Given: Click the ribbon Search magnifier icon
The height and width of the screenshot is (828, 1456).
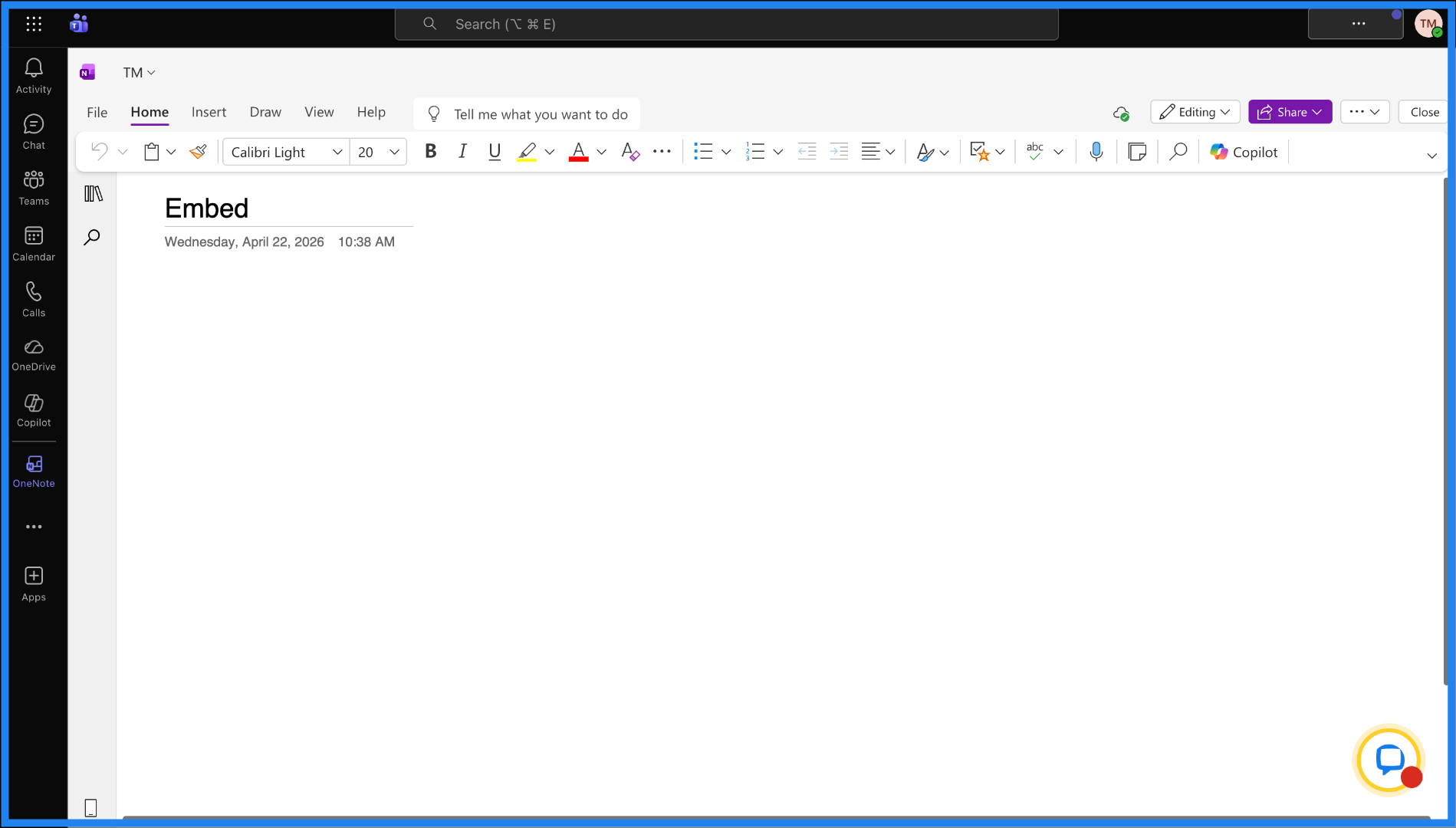Looking at the screenshot, I should tap(1178, 152).
